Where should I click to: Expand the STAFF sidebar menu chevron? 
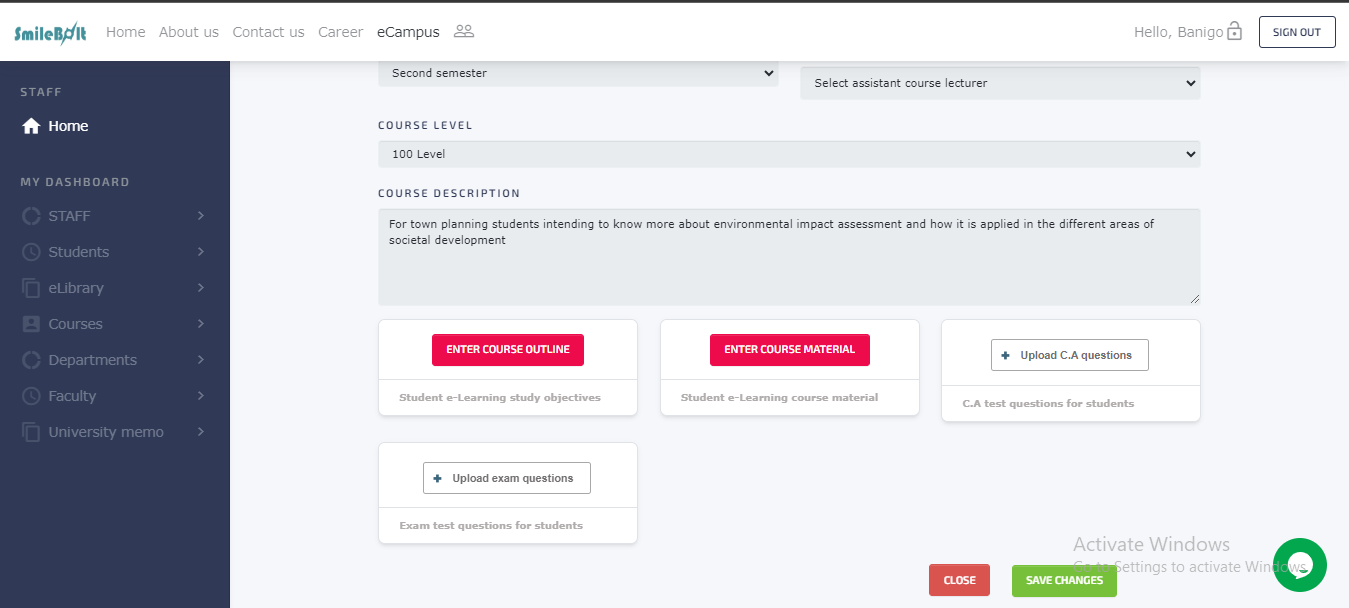200,216
